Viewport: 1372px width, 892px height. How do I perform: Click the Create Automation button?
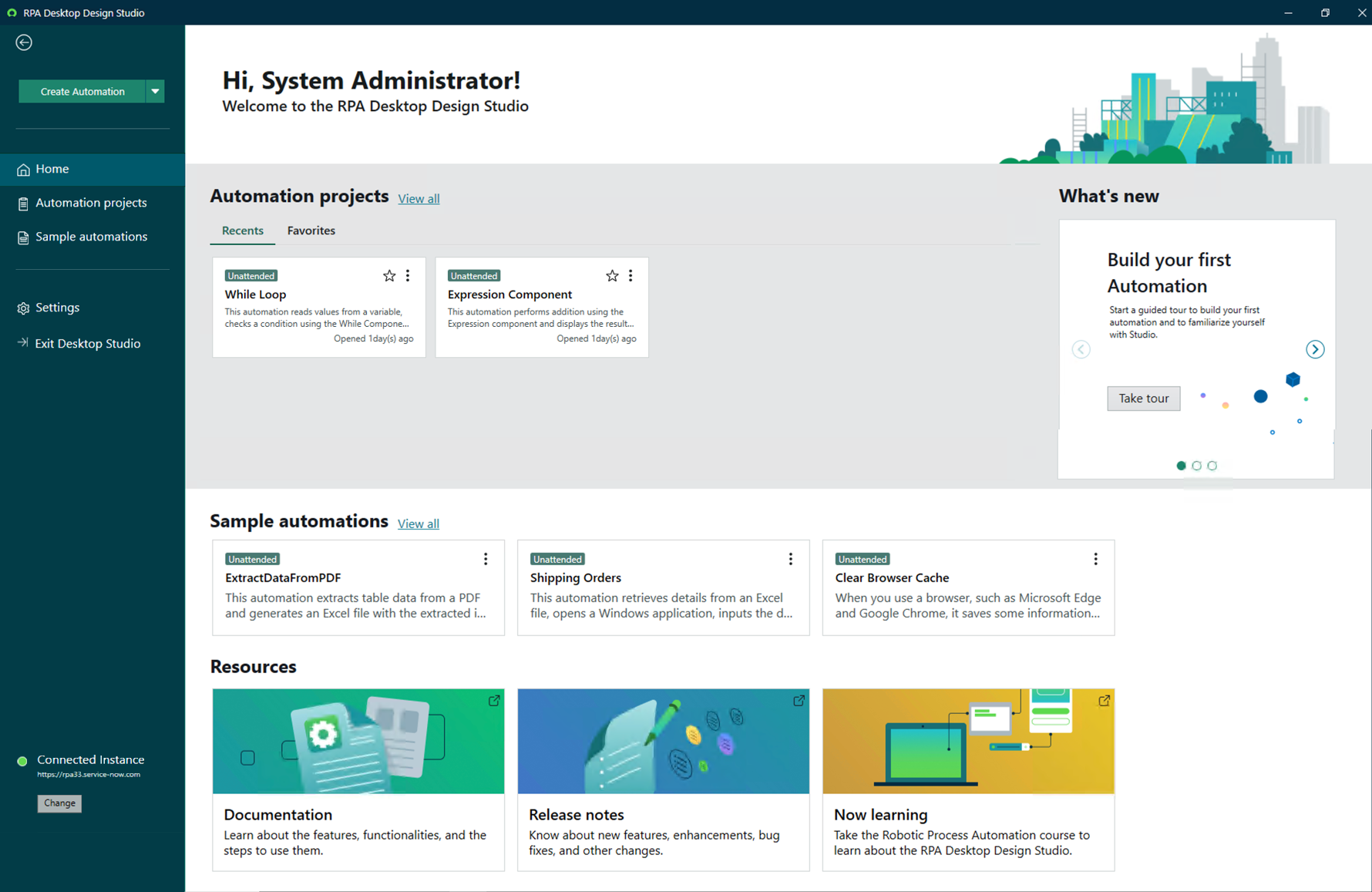pos(82,91)
